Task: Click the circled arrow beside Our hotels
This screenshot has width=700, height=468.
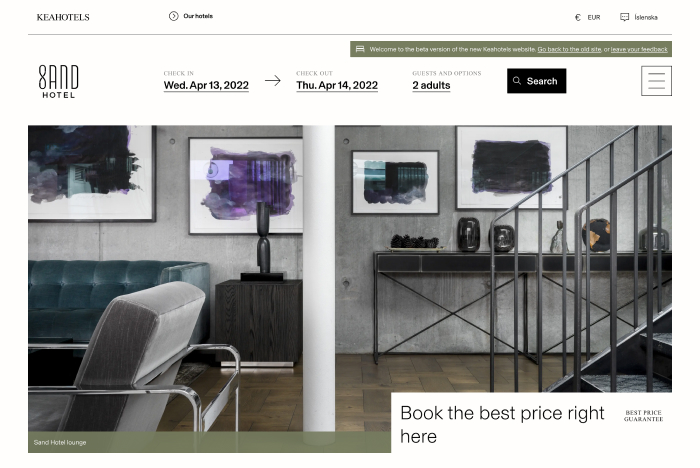Action: tap(174, 16)
